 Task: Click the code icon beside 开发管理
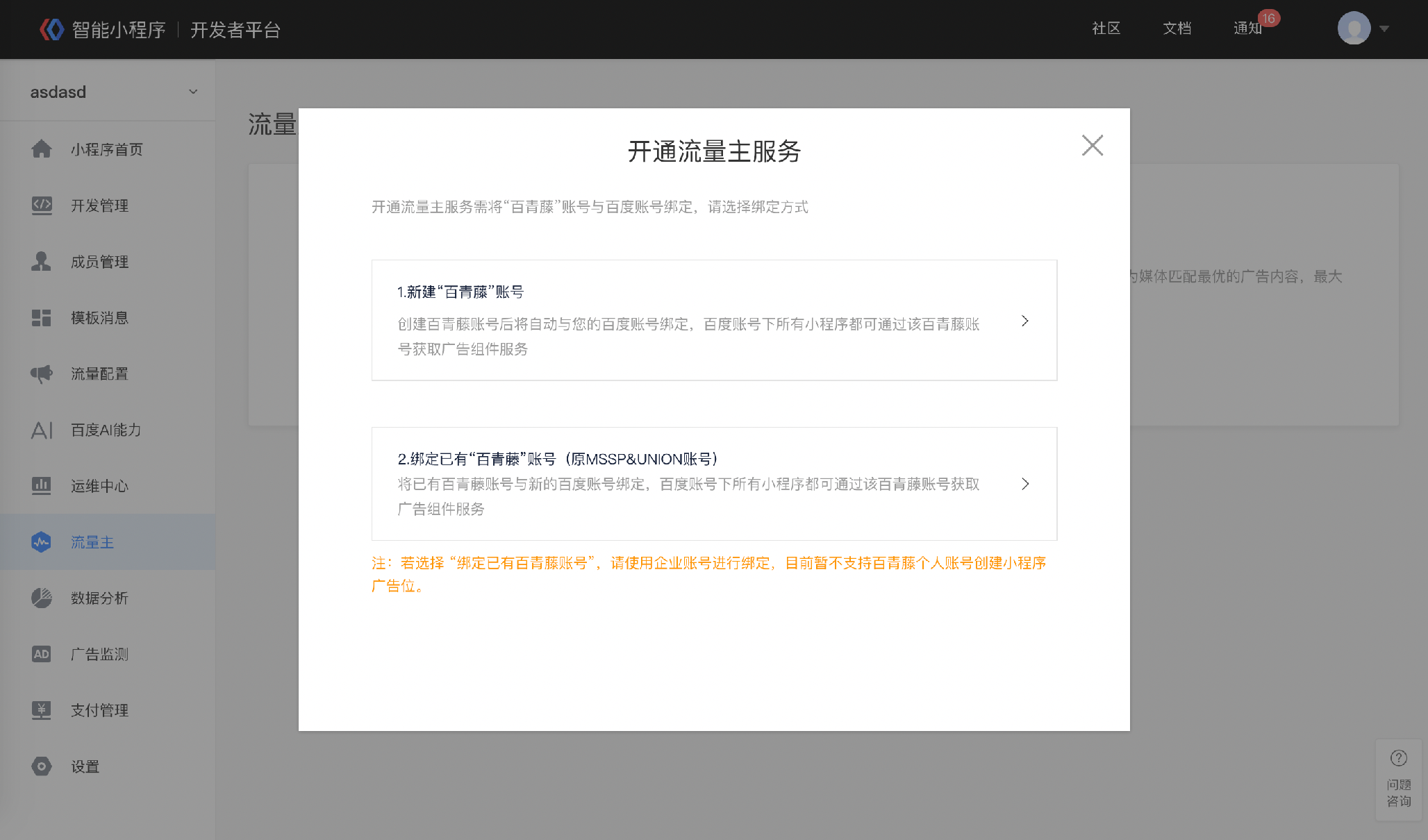coord(42,205)
